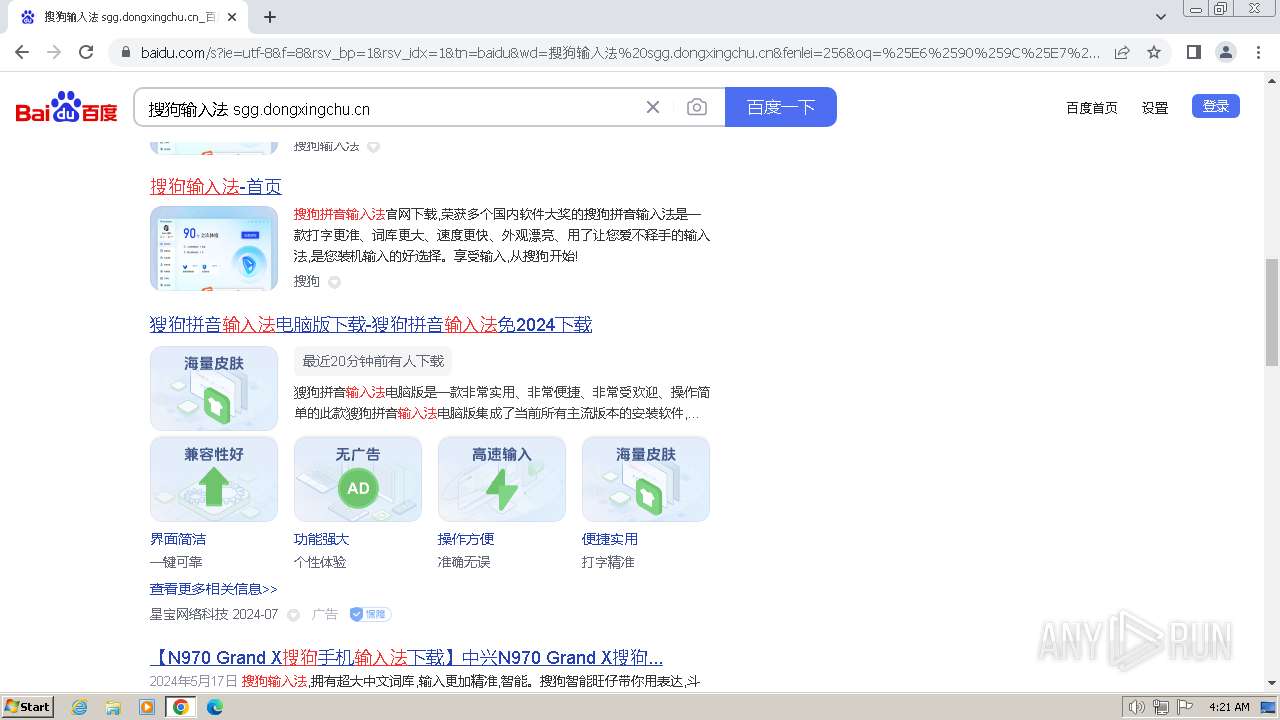The width and height of the screenshot is (1280, 720).
Task: Click the 便捷实用 link
Action: 610,539
